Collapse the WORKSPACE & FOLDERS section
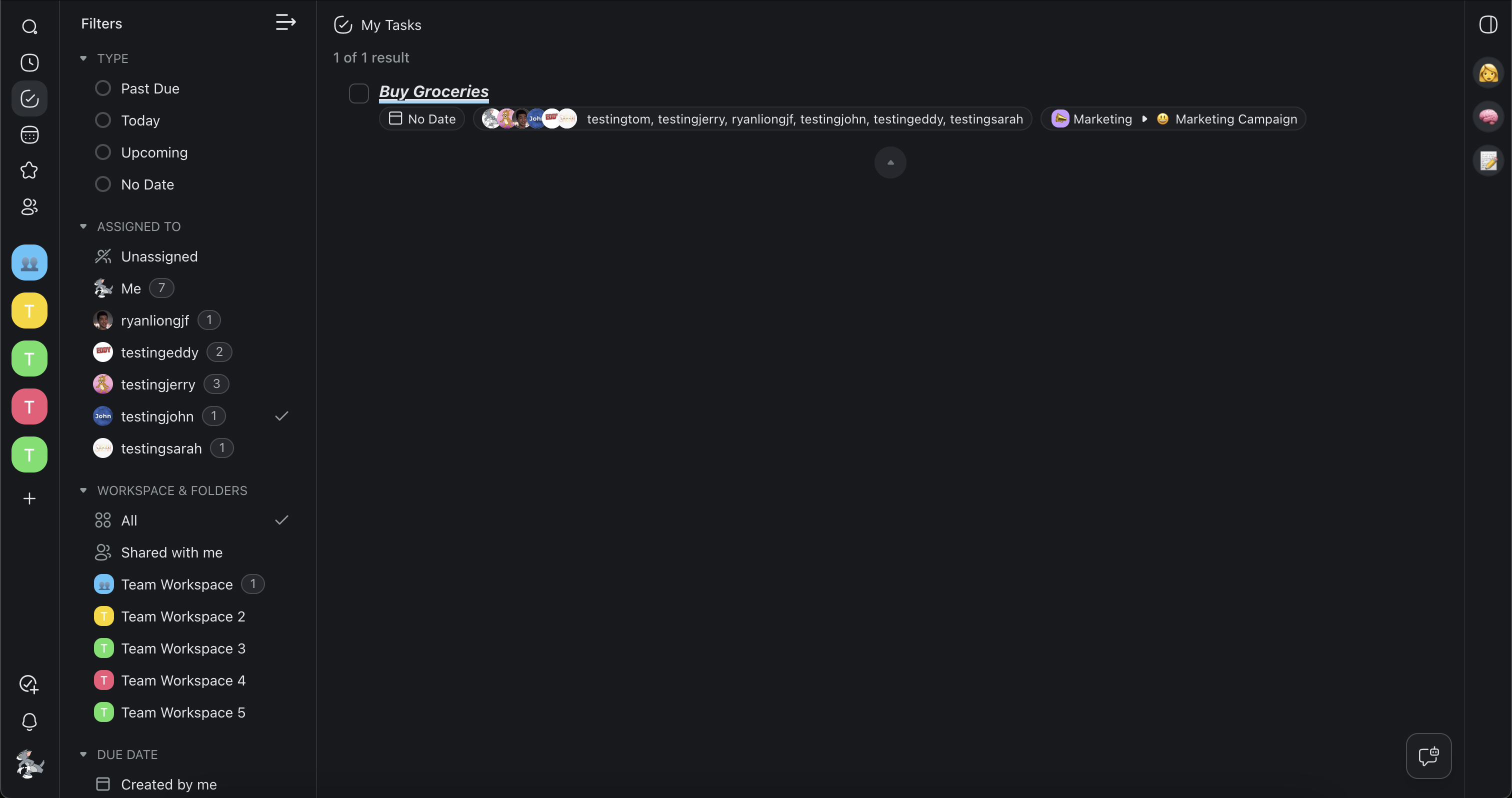The image size is (1512, 798). (x=83, y=490)
